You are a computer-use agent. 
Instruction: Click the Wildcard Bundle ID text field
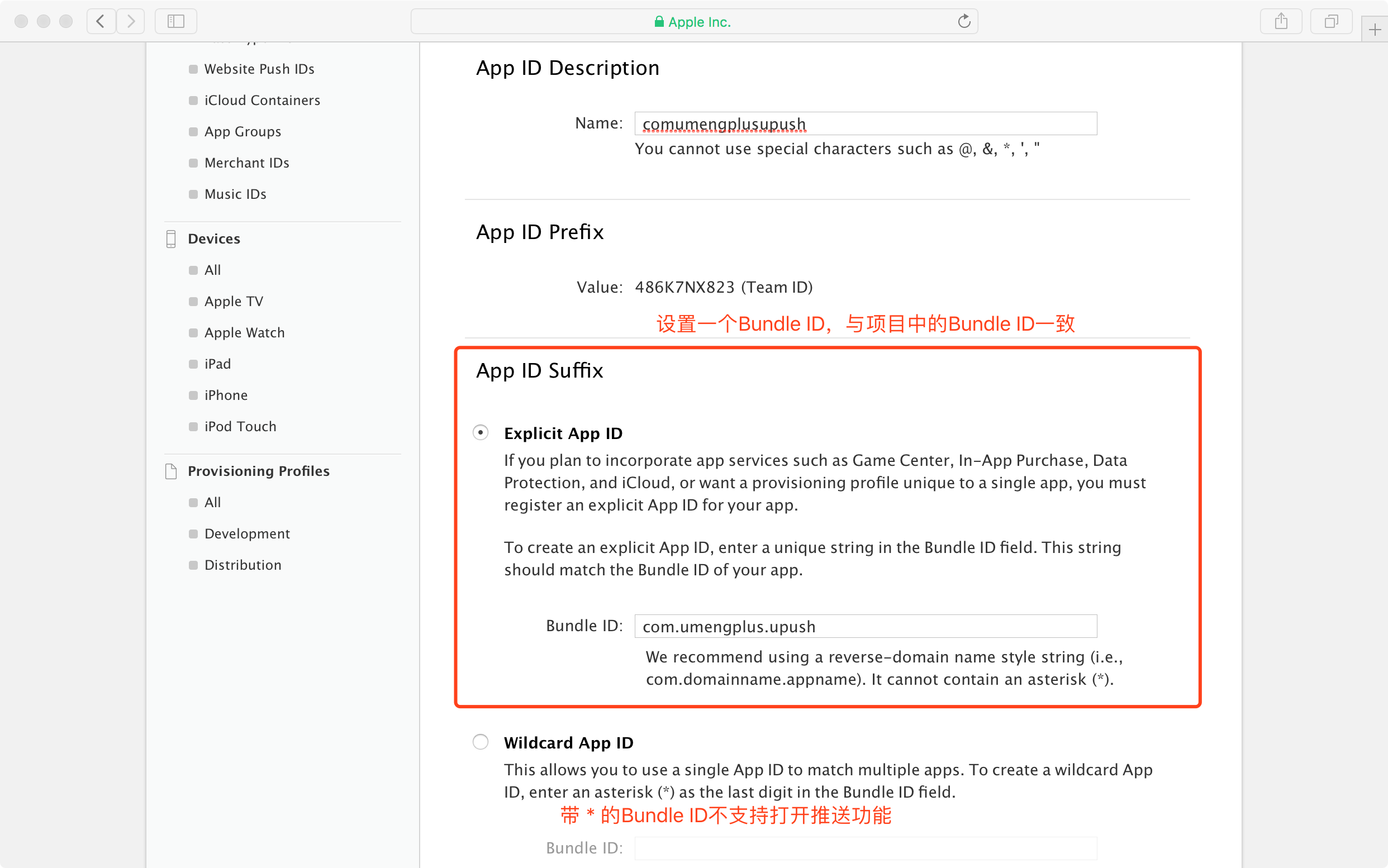pos(866,848)
